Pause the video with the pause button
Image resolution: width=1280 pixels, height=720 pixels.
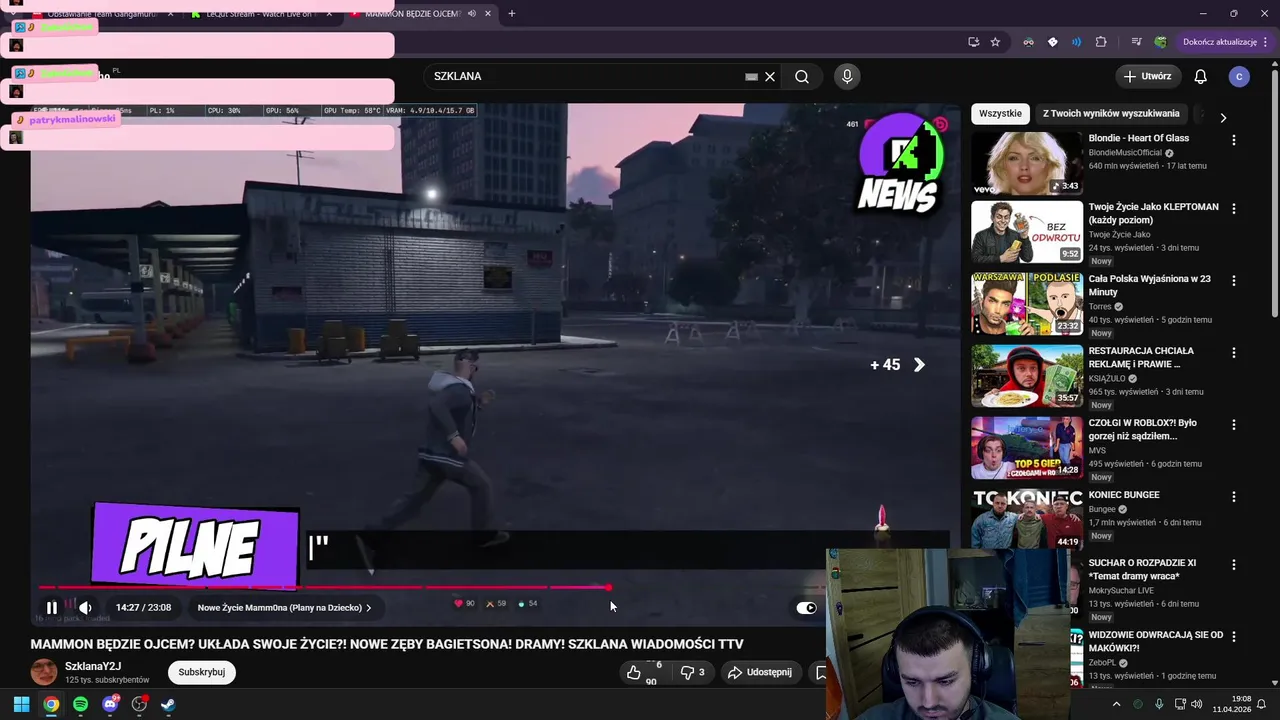tap(52, 607)
